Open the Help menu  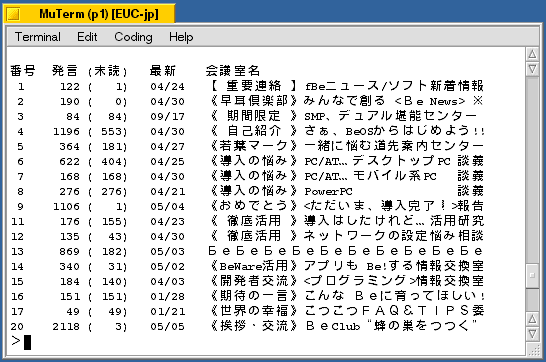pyautogui.click(x=181, y=37)
